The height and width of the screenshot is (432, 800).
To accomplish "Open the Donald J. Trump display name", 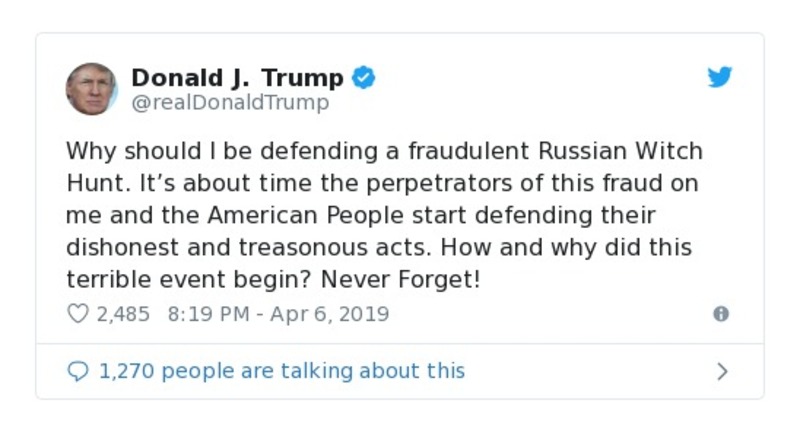I will pos(237,77).
